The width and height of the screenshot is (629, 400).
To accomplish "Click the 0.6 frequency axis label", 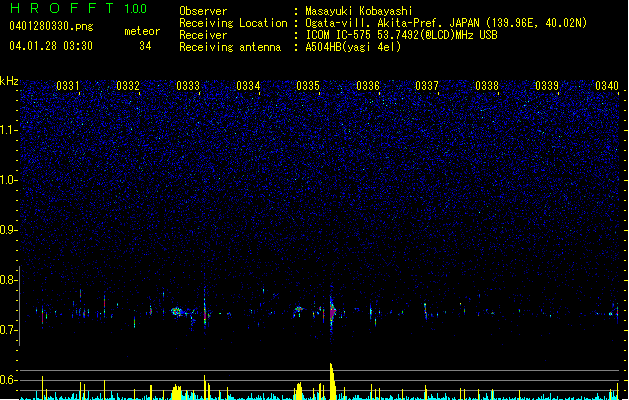I will (x=8, y=380).
